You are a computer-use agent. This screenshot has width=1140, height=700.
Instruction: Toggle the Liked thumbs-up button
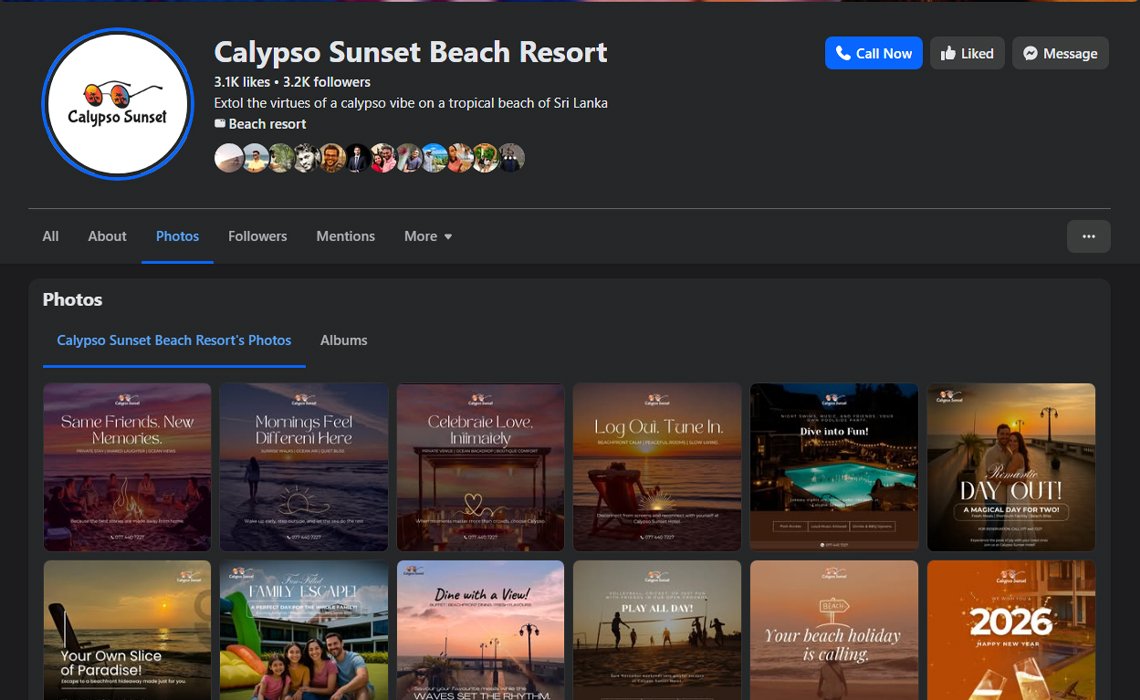coord(967,53)
